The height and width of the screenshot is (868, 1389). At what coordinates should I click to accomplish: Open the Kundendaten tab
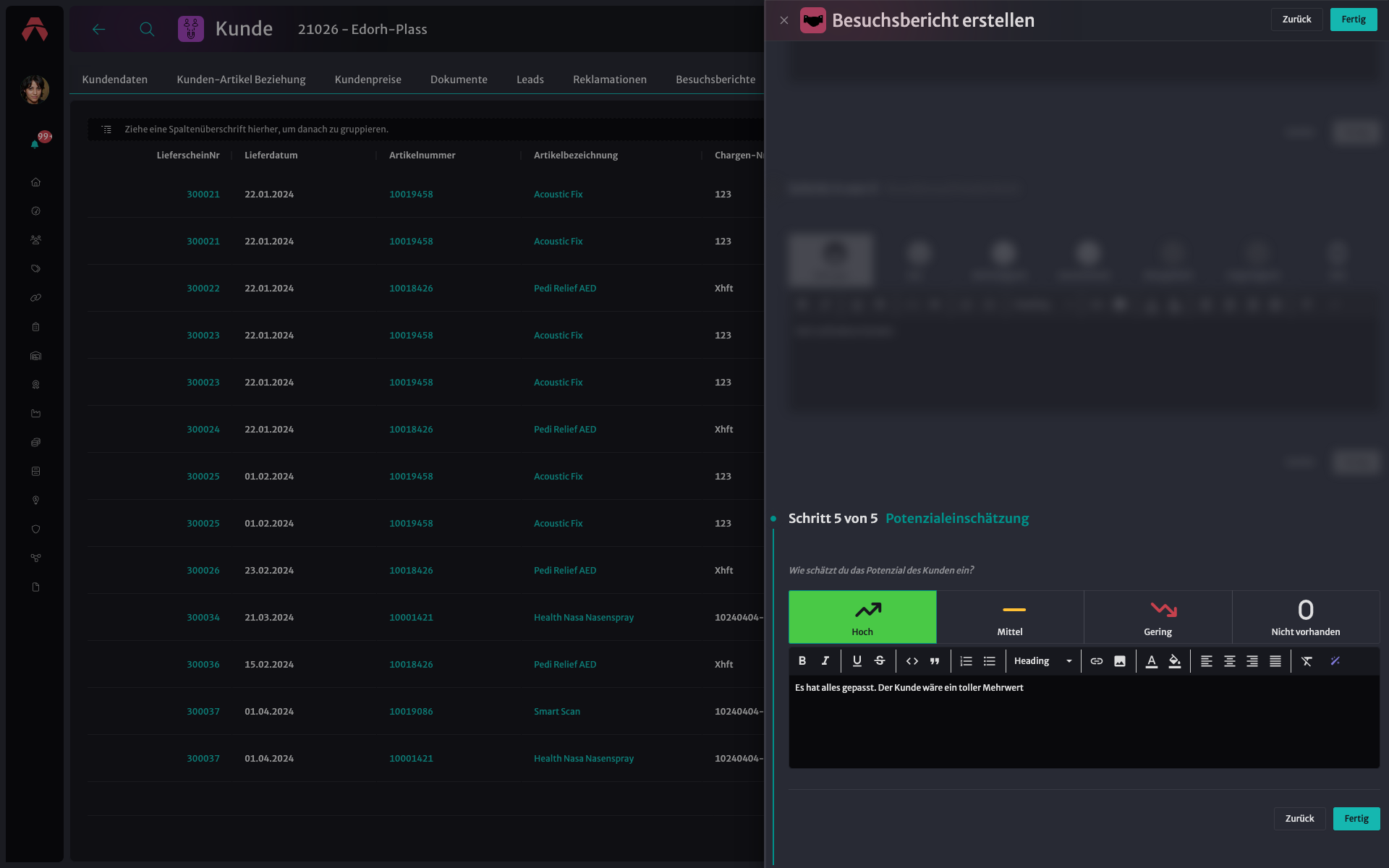click(114, 80)
